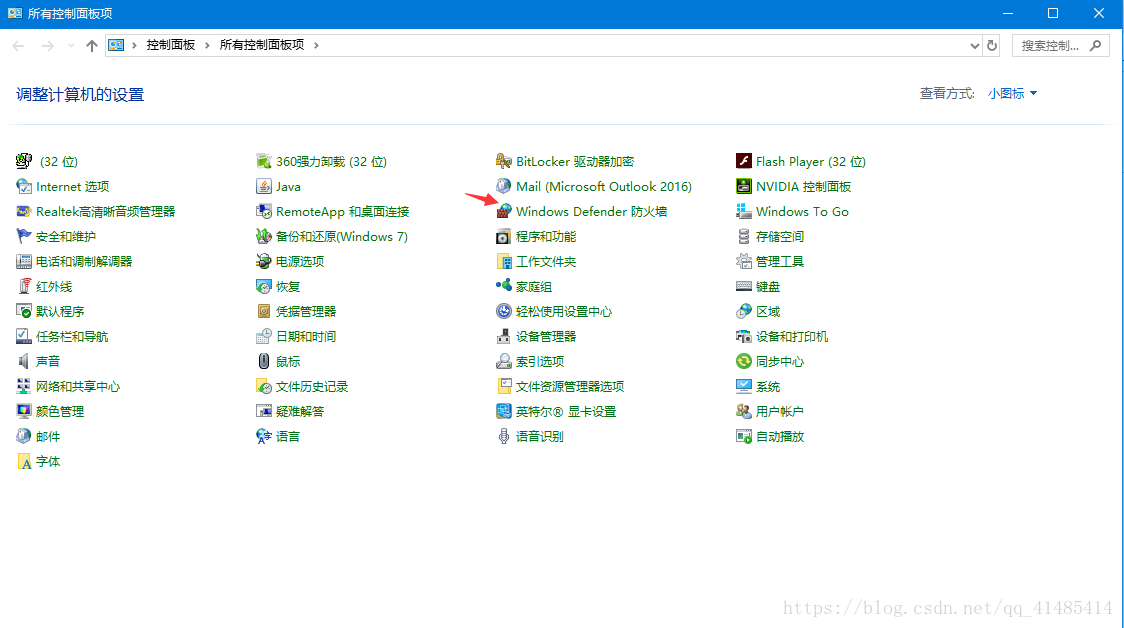The width and height of the screenshot is (1124, 628).
Task: Open 家庭组 link
Action: point(534,287)
